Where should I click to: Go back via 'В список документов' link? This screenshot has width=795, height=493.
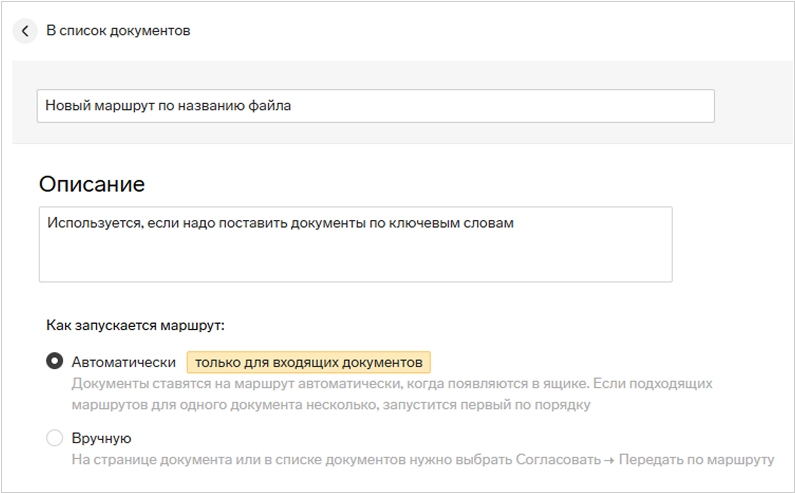[118, 31]
